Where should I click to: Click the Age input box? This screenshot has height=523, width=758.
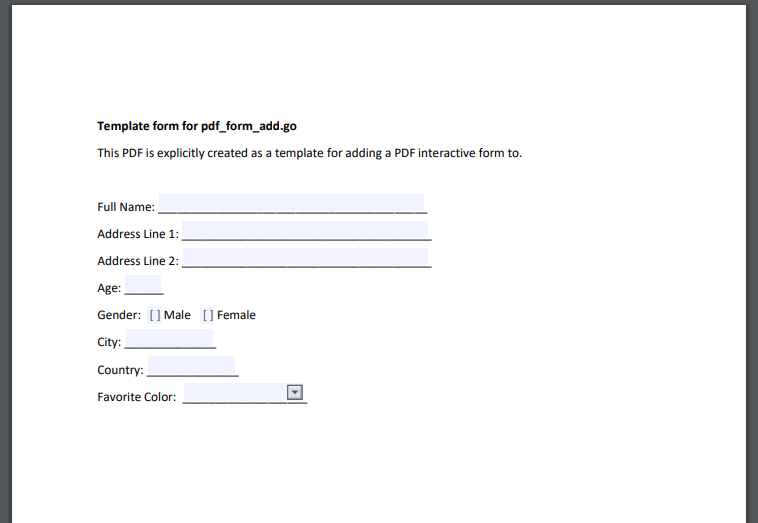click(143, 285)
